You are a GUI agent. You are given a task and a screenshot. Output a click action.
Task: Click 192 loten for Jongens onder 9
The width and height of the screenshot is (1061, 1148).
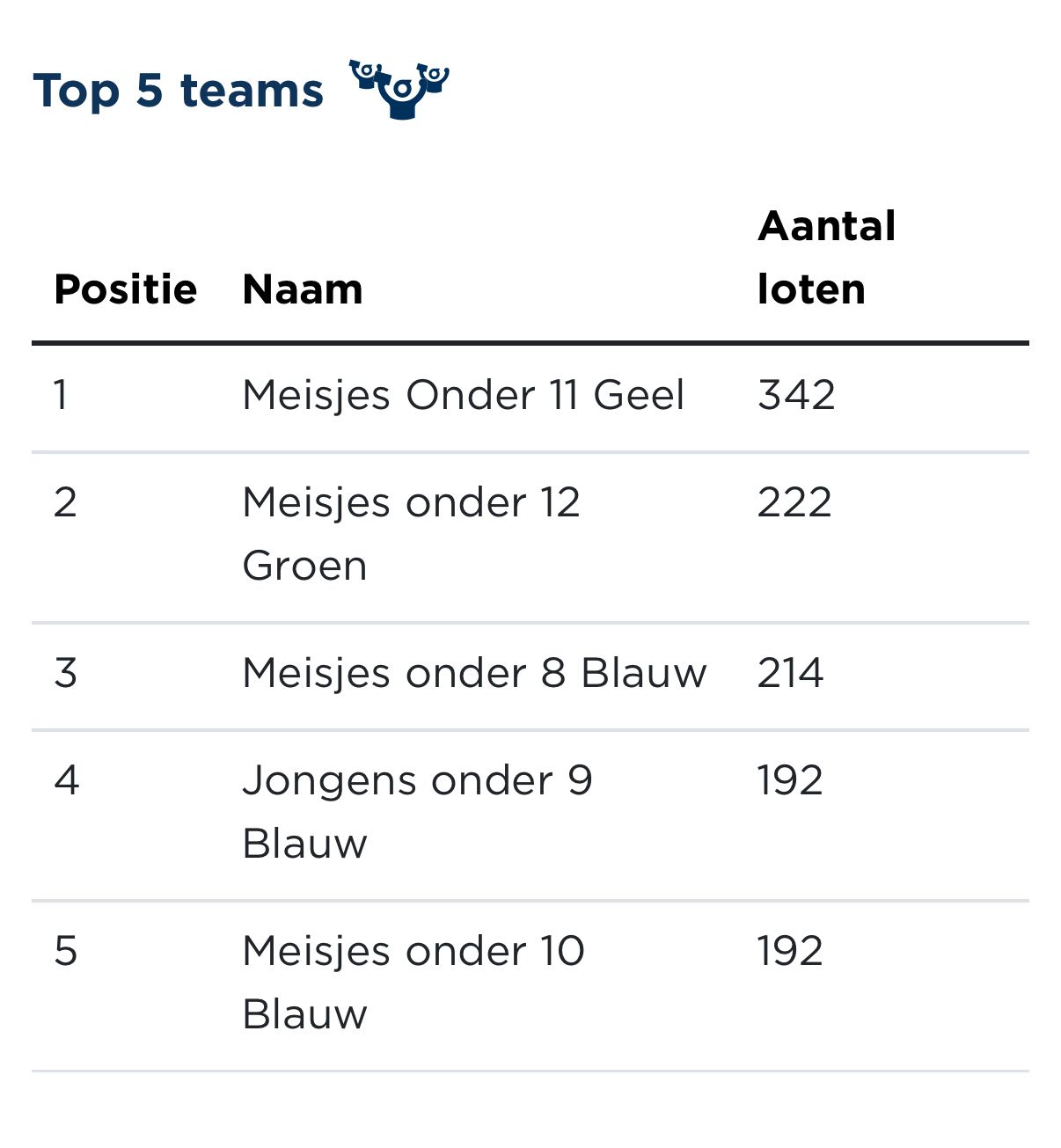click(790, 781)
